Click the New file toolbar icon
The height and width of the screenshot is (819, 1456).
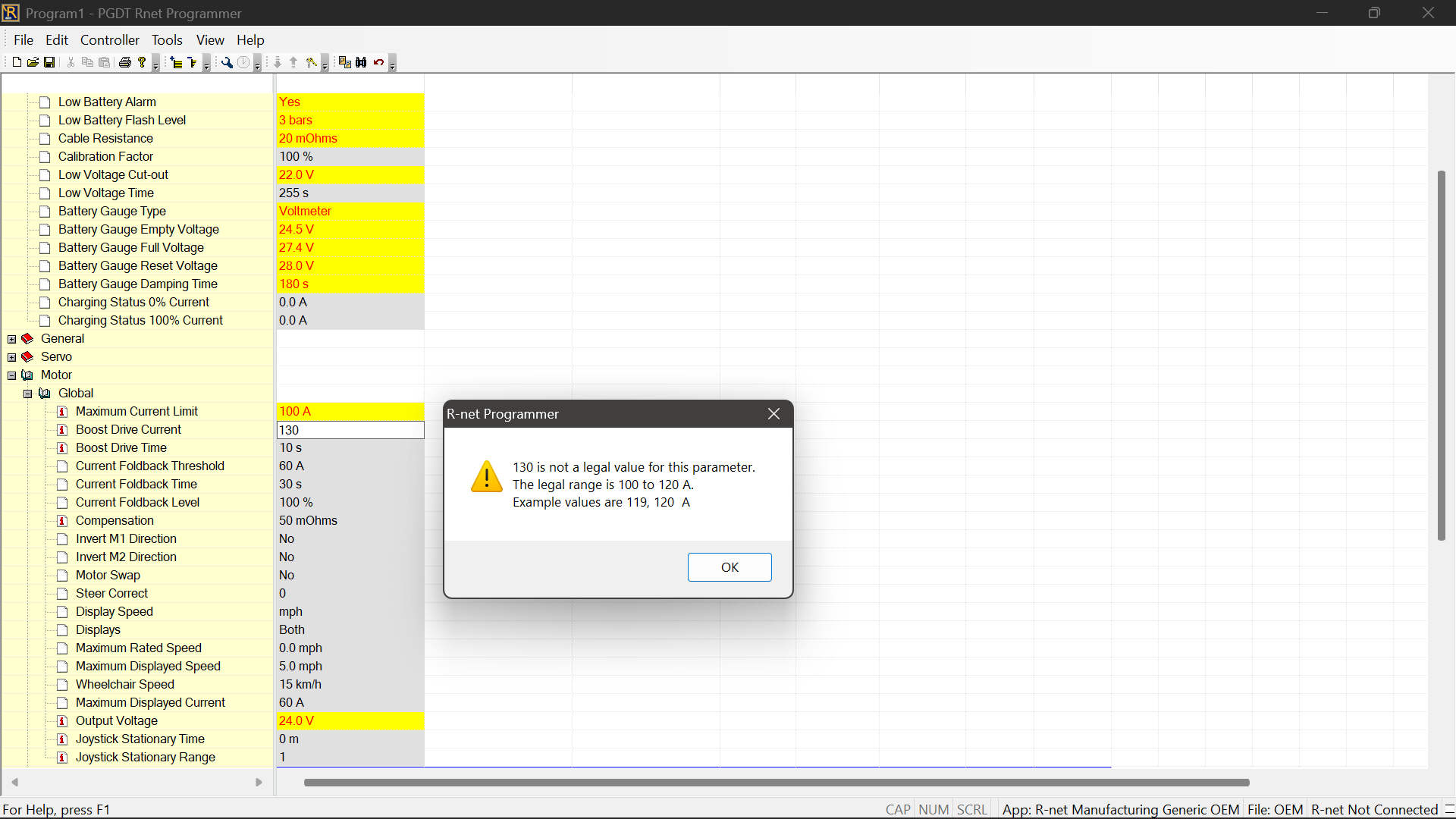[x=17, y=62]
